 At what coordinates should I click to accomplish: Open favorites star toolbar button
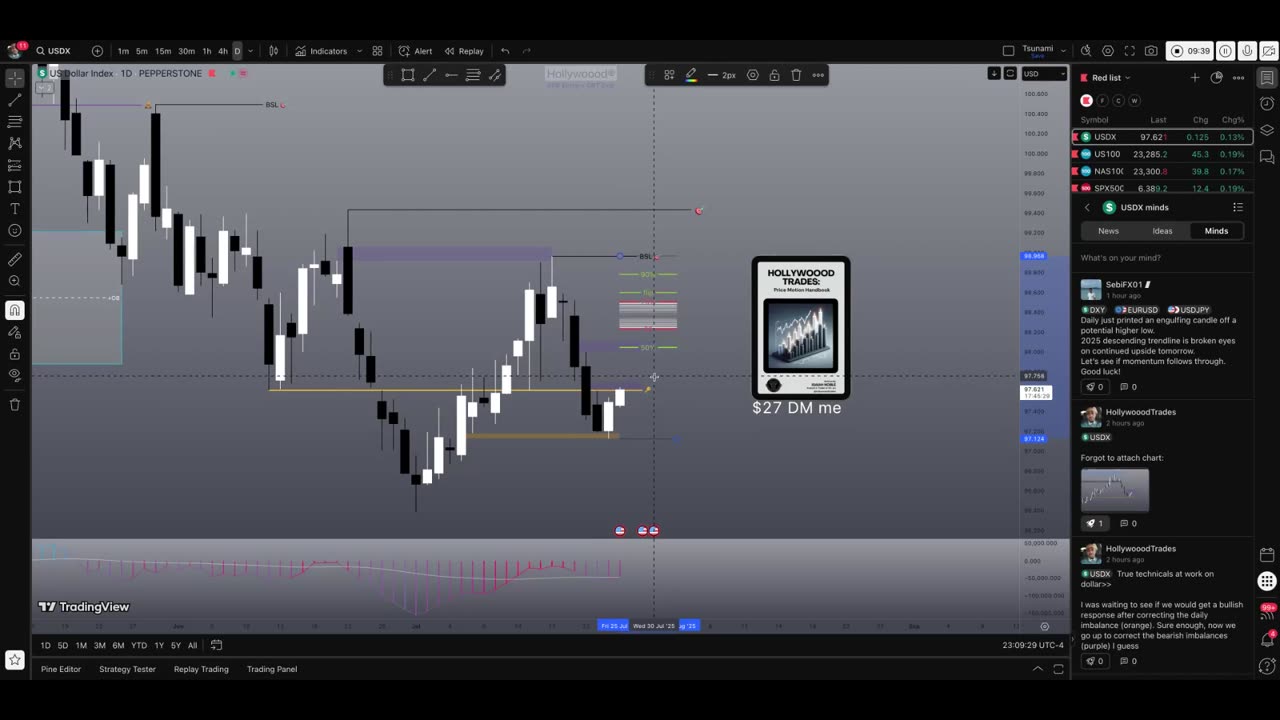(x=15, y=660)
